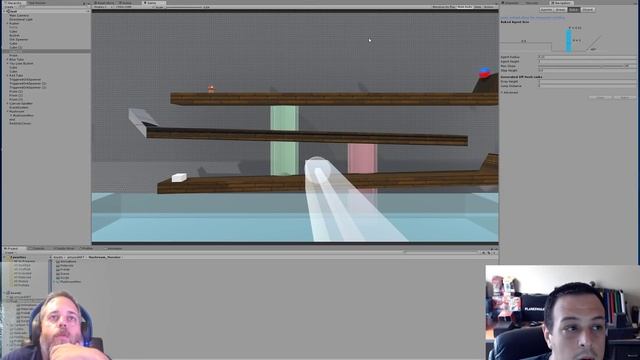Viewport: 640px width, 360px height.
Task: Open the Project tab in bottom panel
Action: tap(13, 249)
